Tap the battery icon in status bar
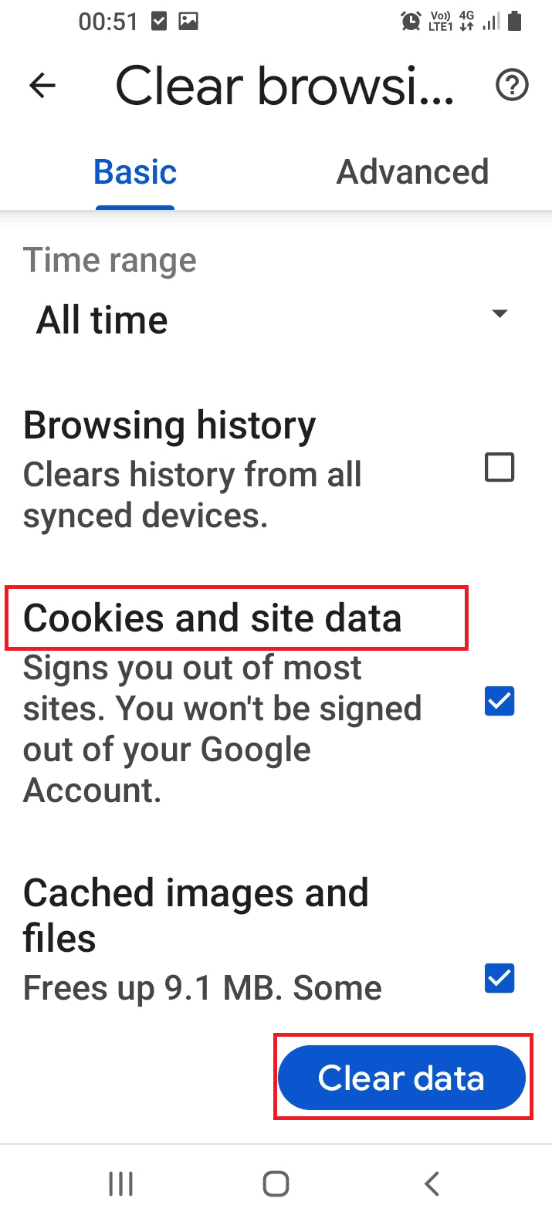Image resolution: width=552 pixels, height=1222 pixels. coord(516,20)
